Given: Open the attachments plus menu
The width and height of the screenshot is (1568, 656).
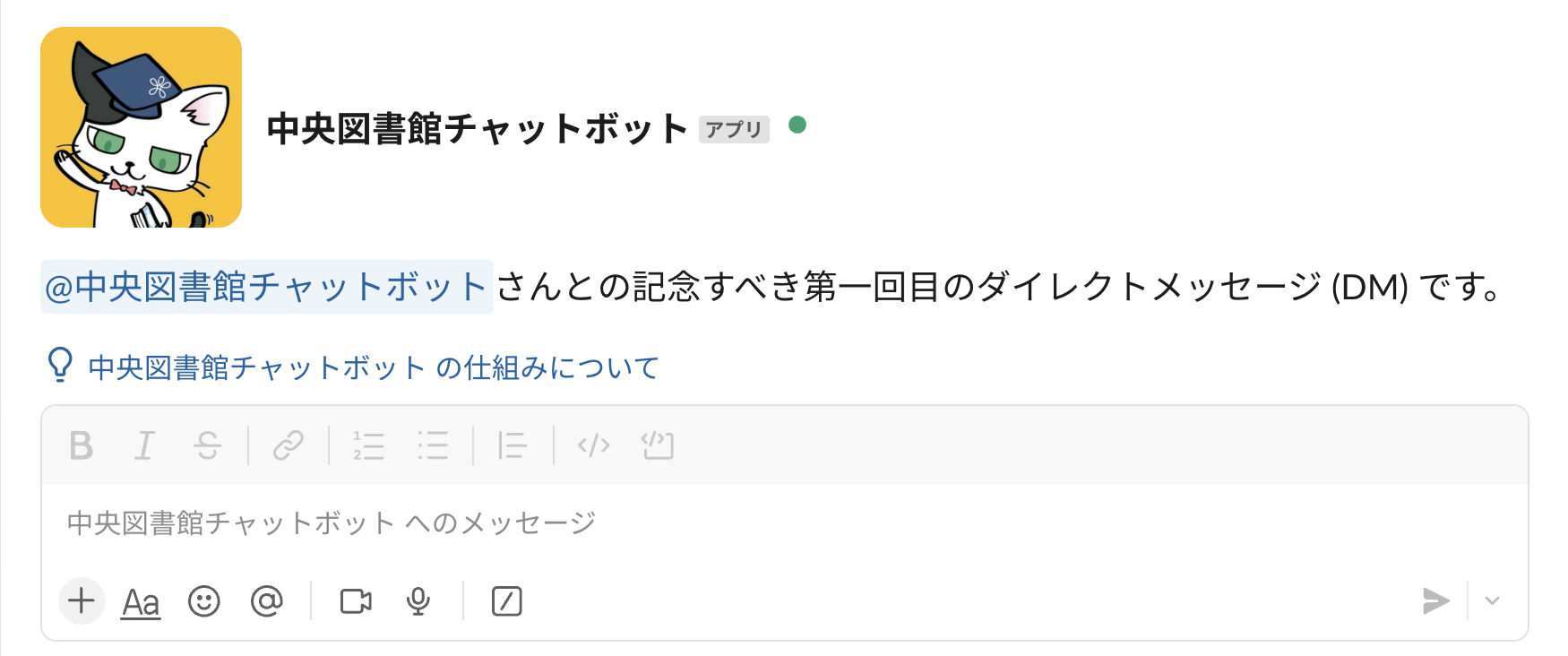Looking at the screenshot, I should pos(82,600).
